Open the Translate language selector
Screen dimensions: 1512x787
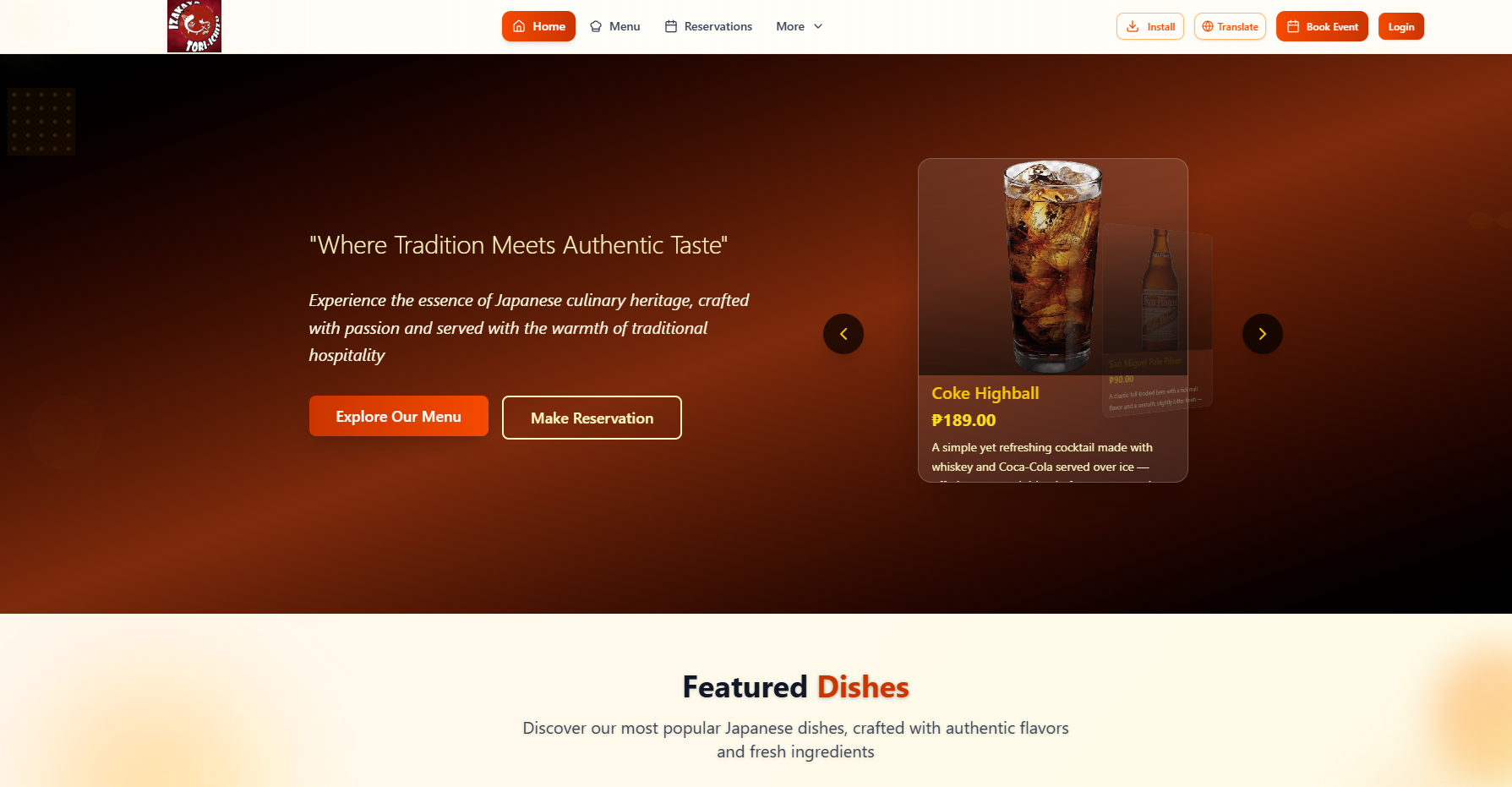click(1230, 26)
